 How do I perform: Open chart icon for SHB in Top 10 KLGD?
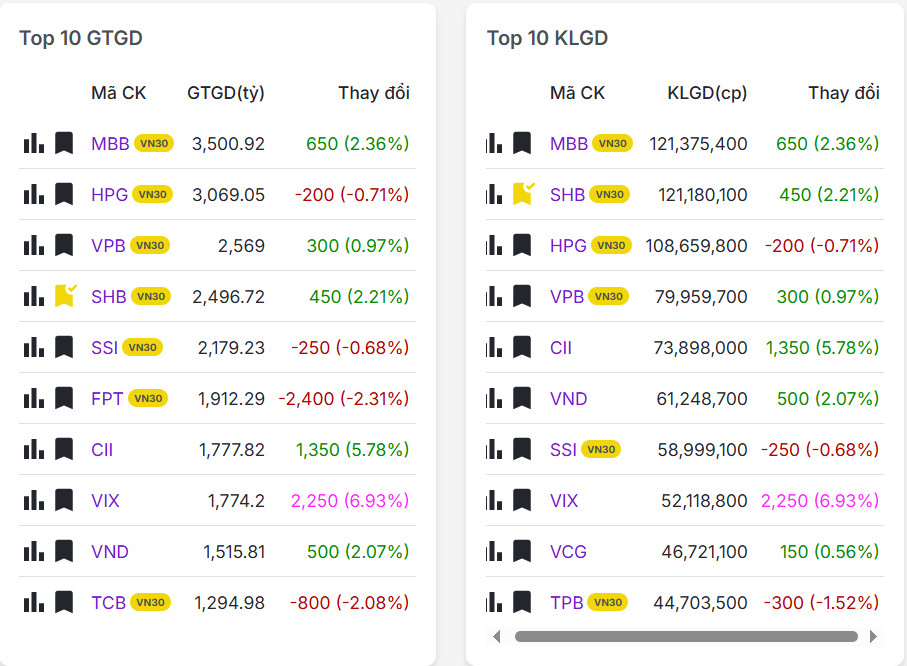tap(494, 194)
